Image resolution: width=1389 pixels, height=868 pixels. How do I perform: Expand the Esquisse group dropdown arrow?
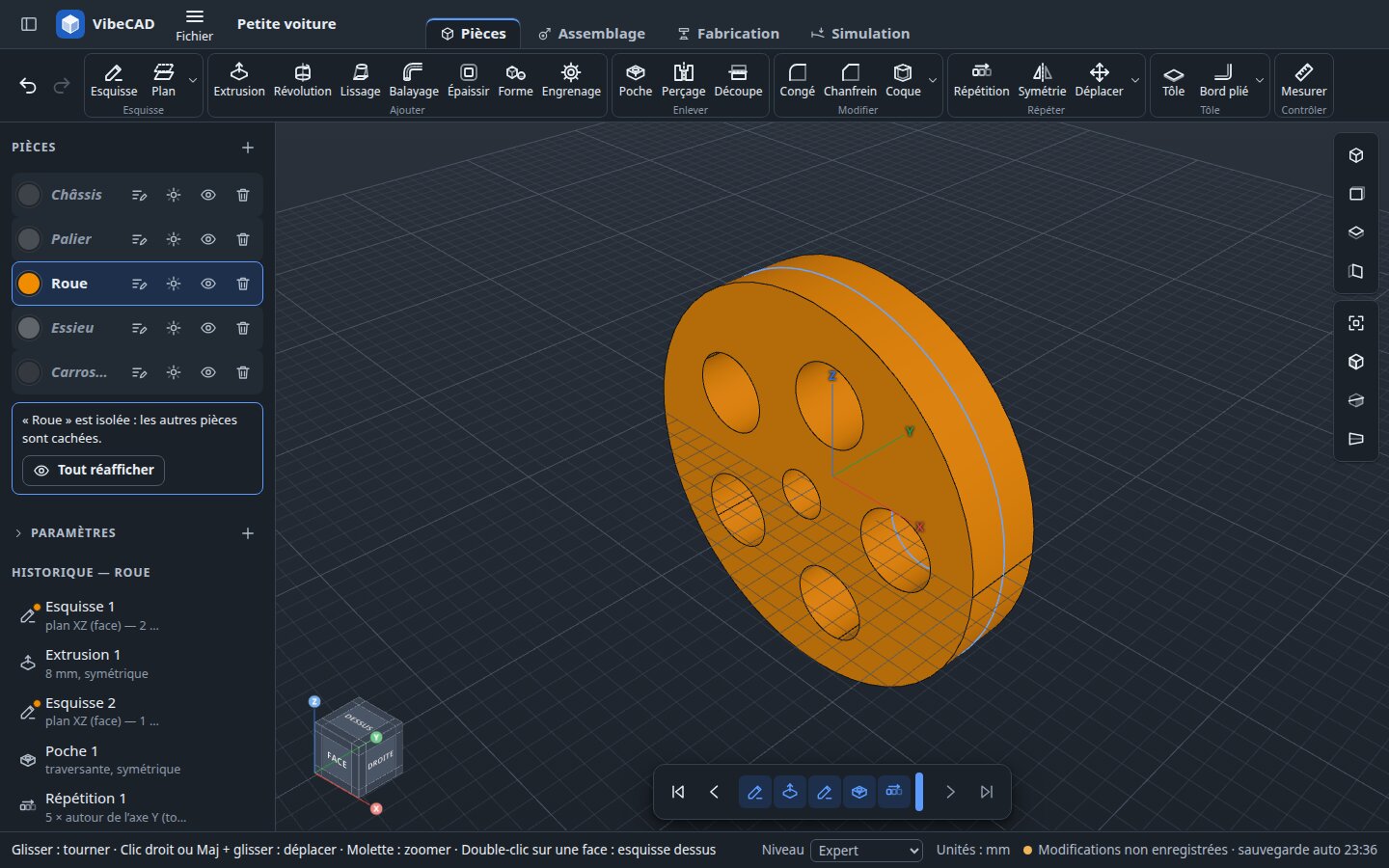(193, 80)
